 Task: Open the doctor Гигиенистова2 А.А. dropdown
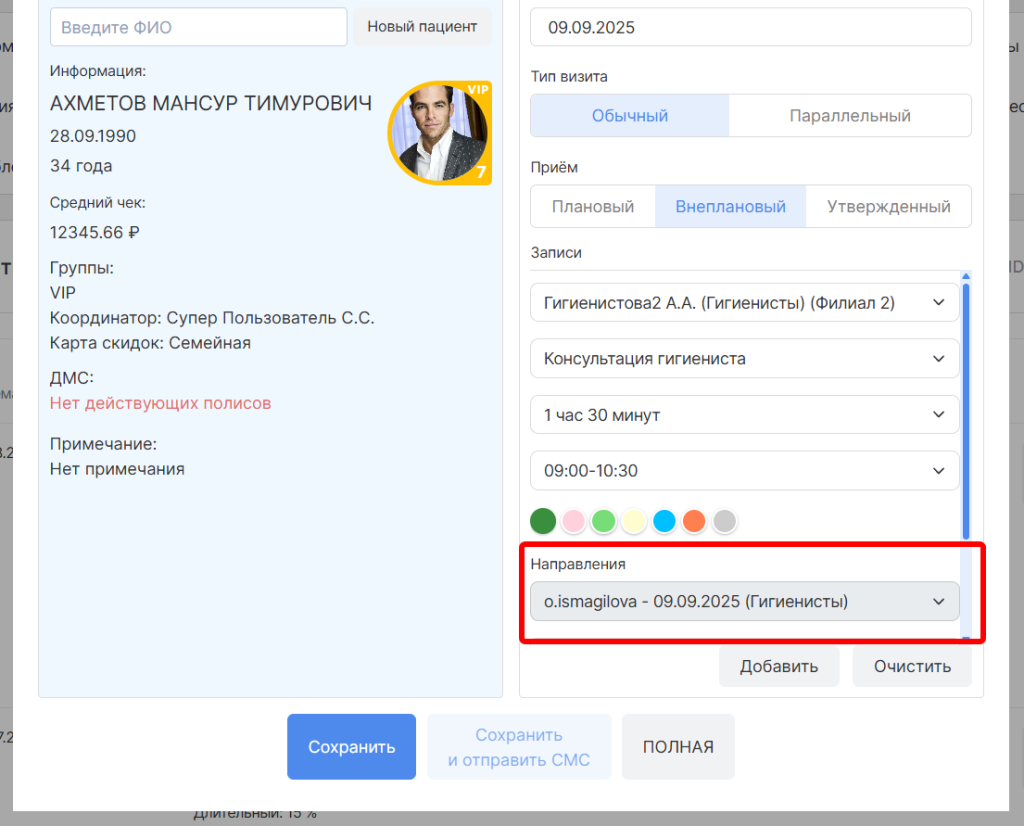click(x=744, y=302)
